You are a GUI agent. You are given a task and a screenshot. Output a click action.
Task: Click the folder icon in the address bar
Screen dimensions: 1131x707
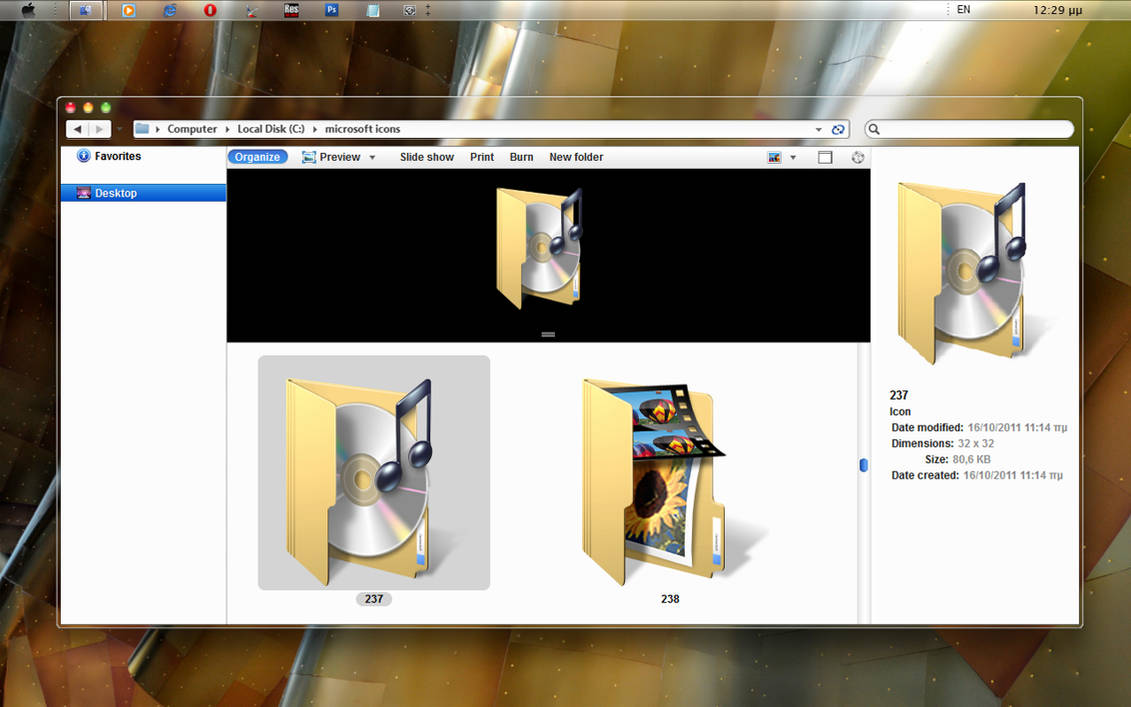point(142,128)
